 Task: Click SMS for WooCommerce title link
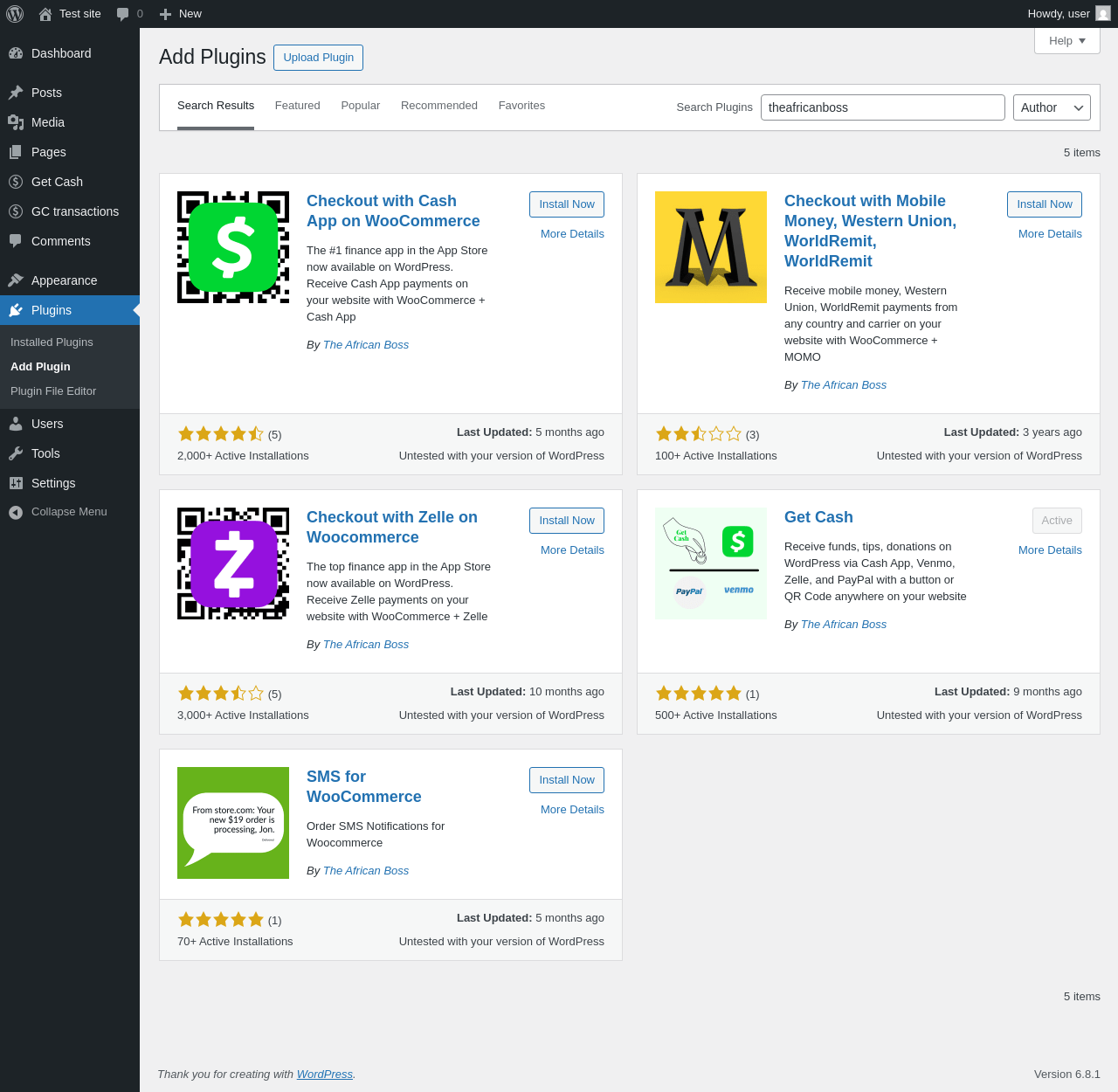pyautogui.click(x=364, y=787)
